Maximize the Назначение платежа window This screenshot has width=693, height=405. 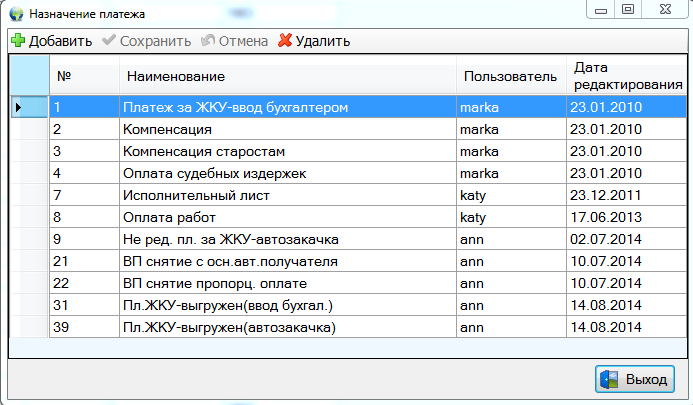pyautogui.click(x=628, y=10)
